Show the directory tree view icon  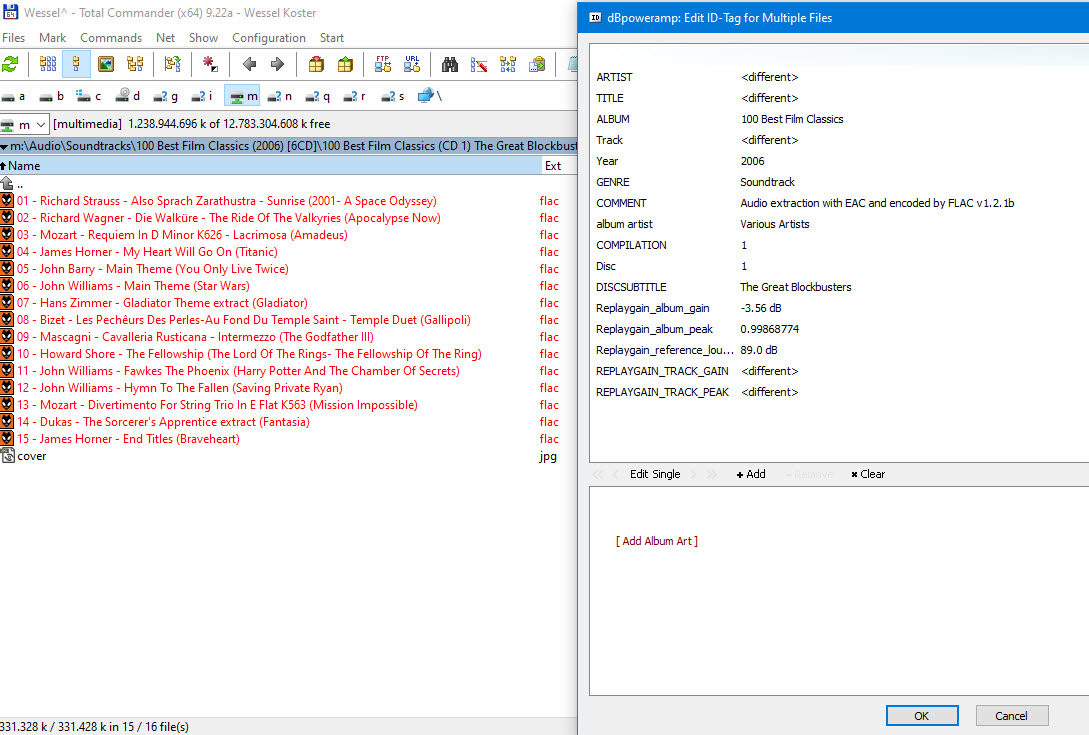[135, 65]
